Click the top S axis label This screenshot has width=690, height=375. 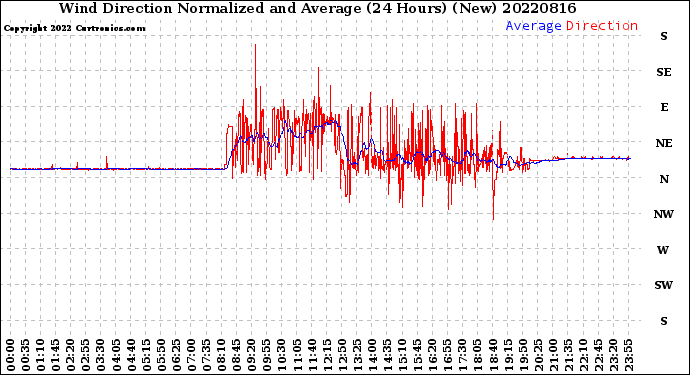[x=664, y=37]
